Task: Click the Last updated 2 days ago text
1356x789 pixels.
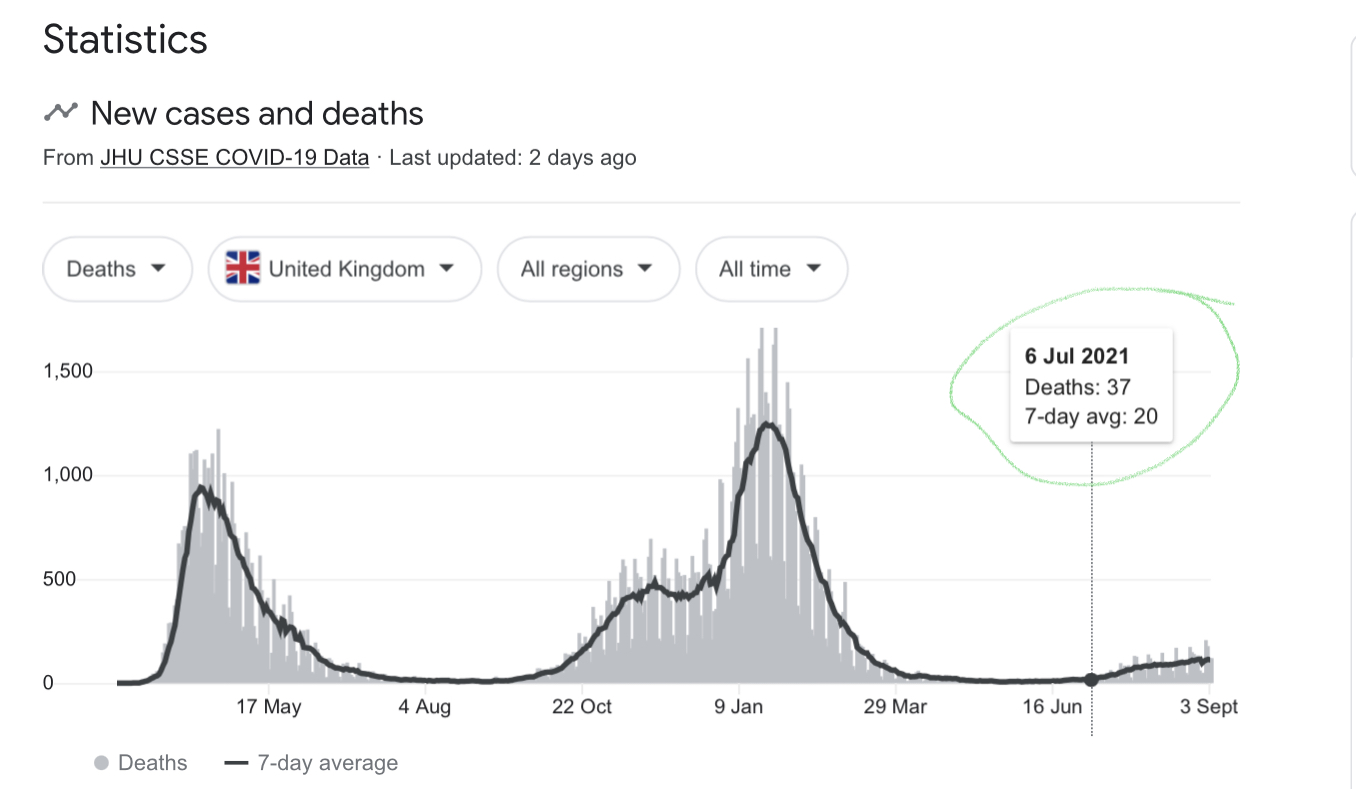Action: [x=513, y=157]
